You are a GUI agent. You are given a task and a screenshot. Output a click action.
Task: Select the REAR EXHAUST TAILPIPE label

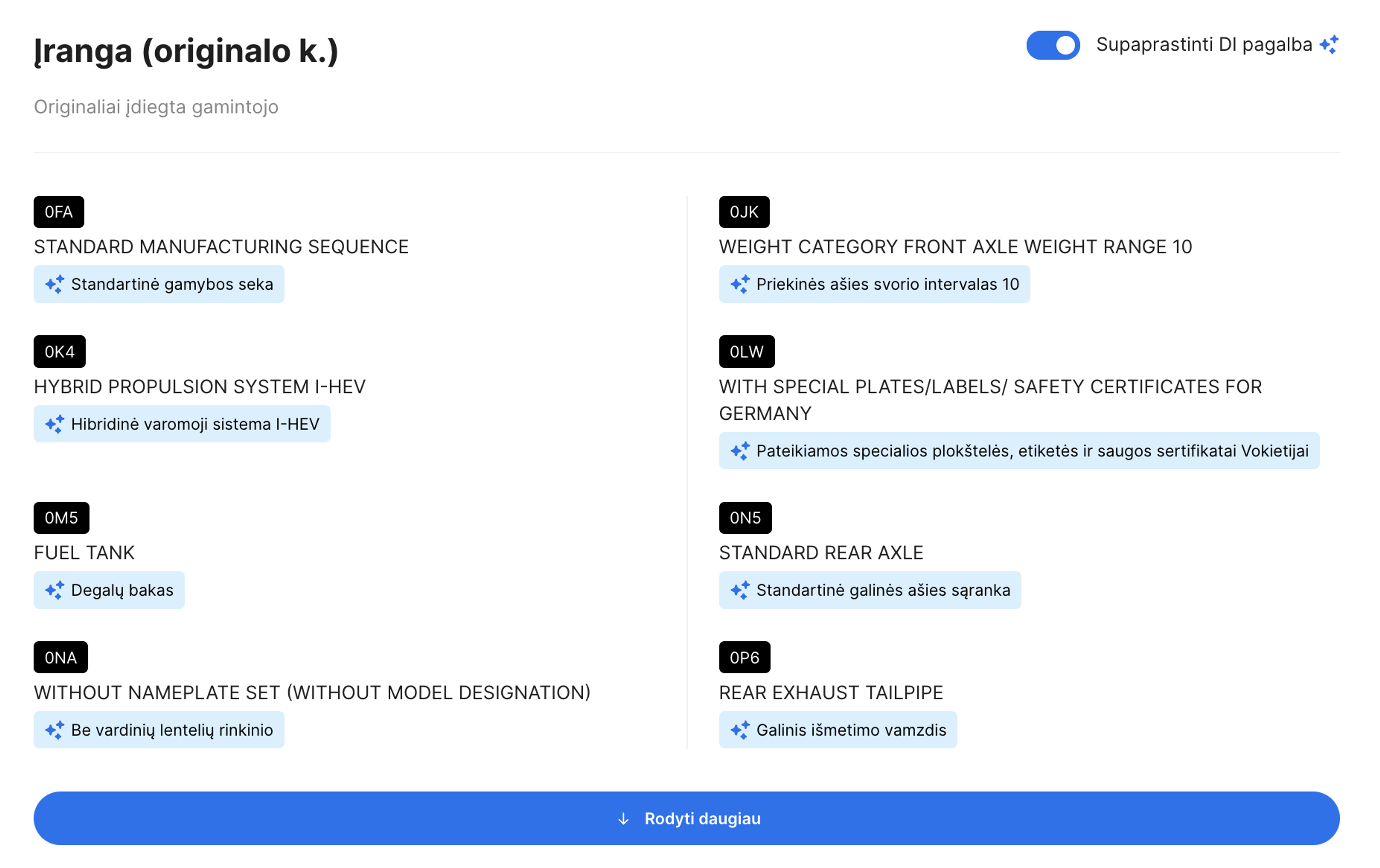(x=831, y=693)
